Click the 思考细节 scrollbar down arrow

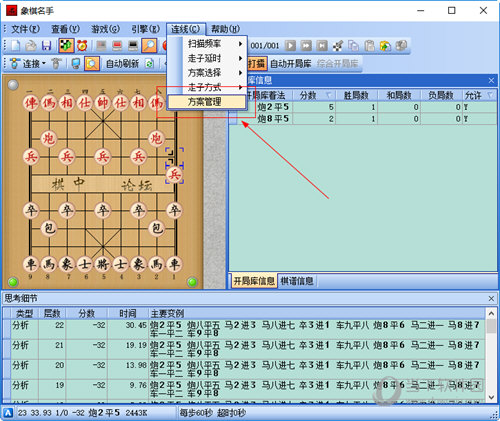point(491,397)
